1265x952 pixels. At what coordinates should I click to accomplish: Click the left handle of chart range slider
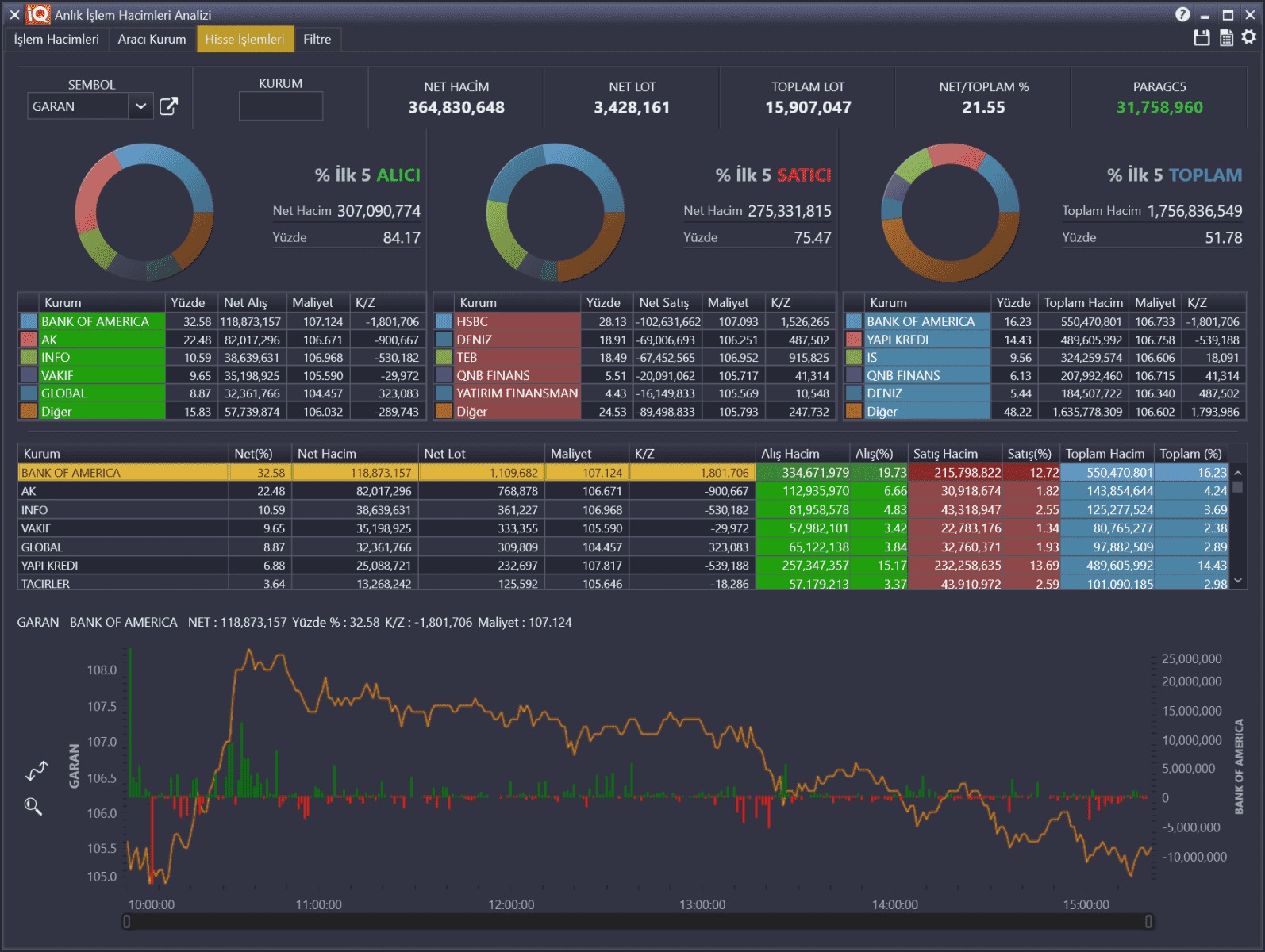click(x=127, y=921)
